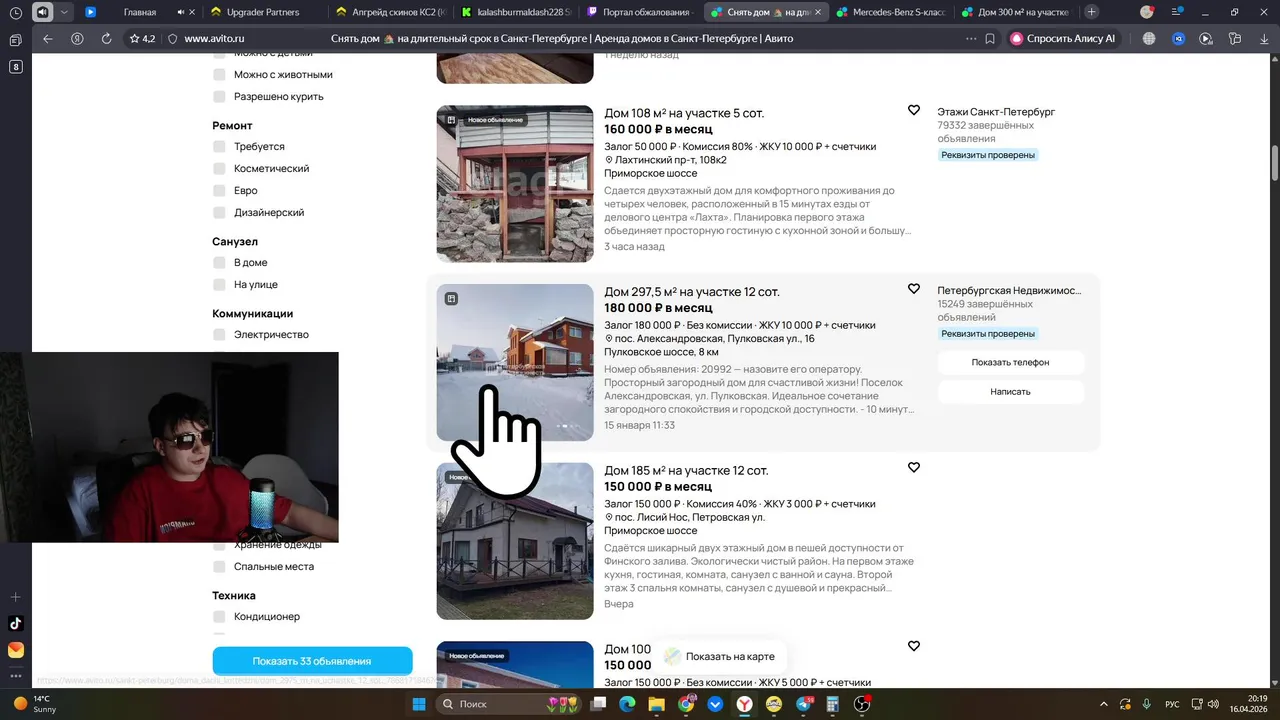Open the 108 m² house photo thumbnail
Image resolution: width=1280 pixels, height=720 pixels.
pos(515,184)
